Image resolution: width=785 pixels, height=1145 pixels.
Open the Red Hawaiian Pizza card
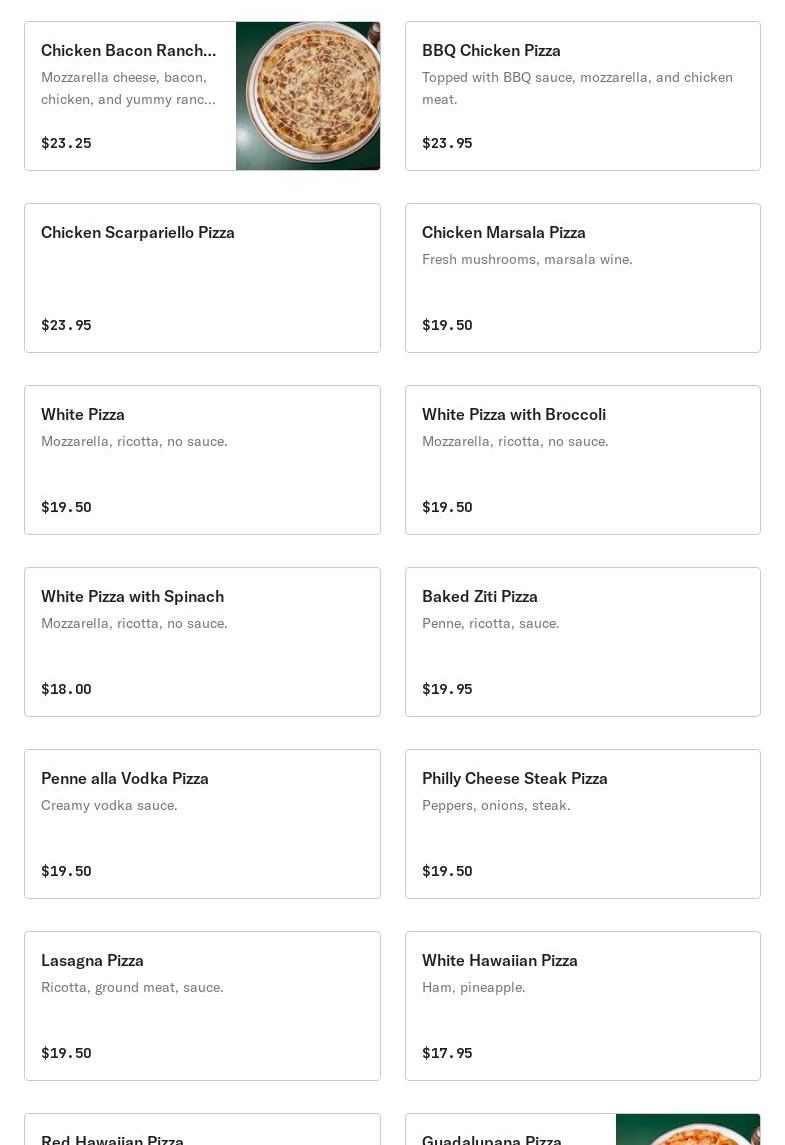(202, 1129)
